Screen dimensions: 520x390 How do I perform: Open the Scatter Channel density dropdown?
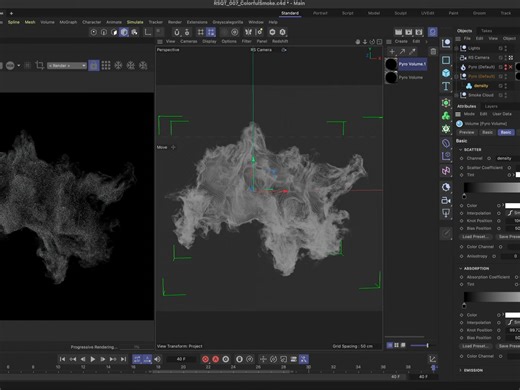pos(507,158)
